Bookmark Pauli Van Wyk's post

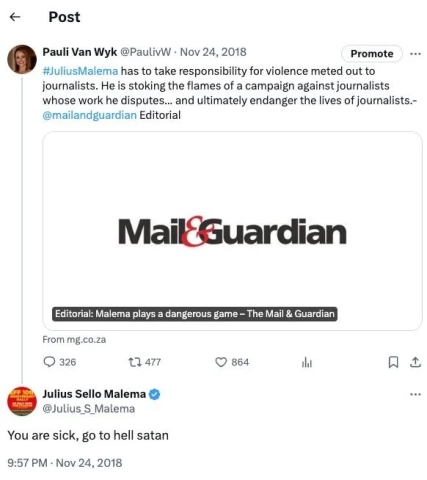click(393, 362)
